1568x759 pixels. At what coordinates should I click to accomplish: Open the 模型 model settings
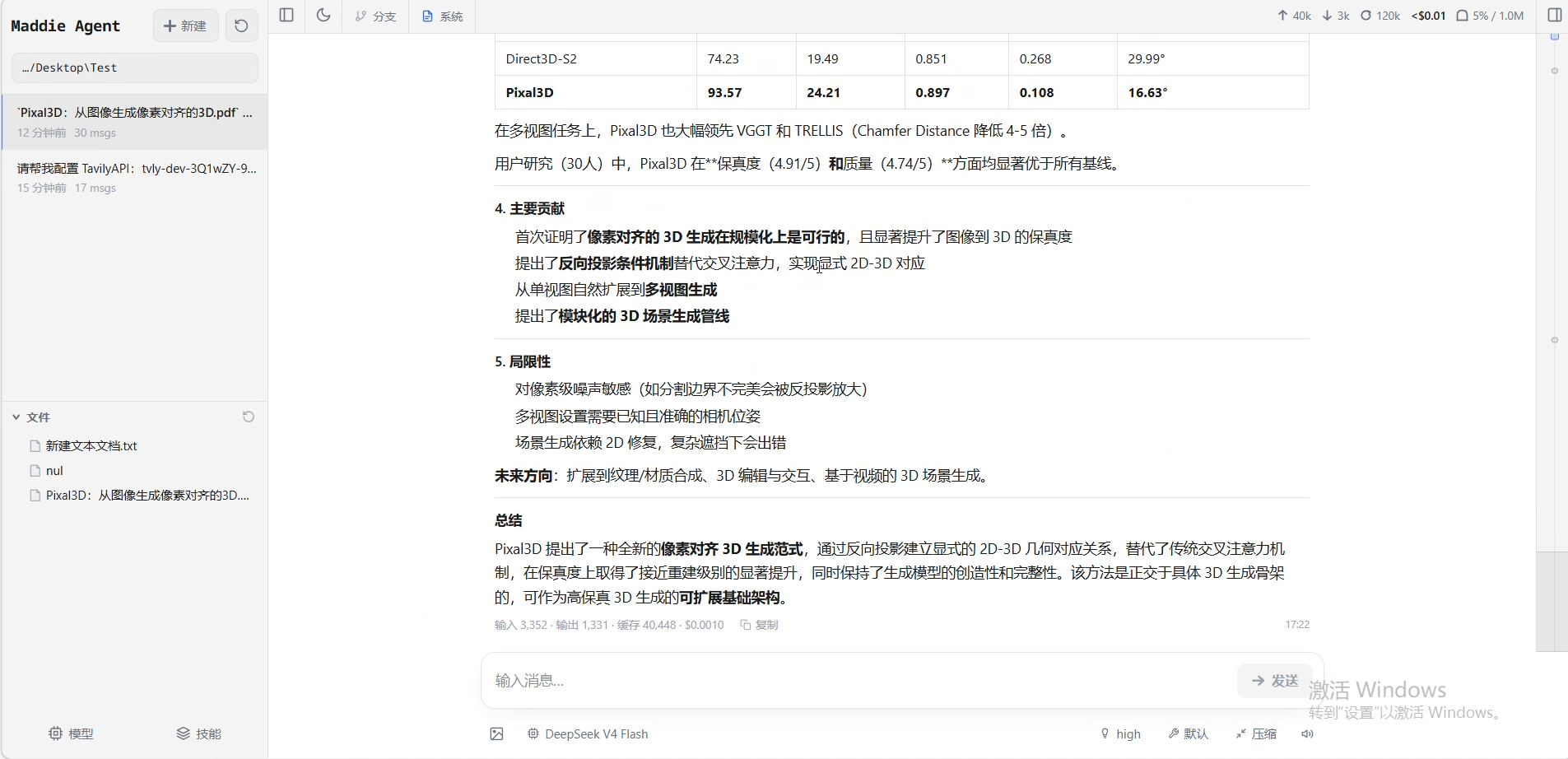(71, 733)
